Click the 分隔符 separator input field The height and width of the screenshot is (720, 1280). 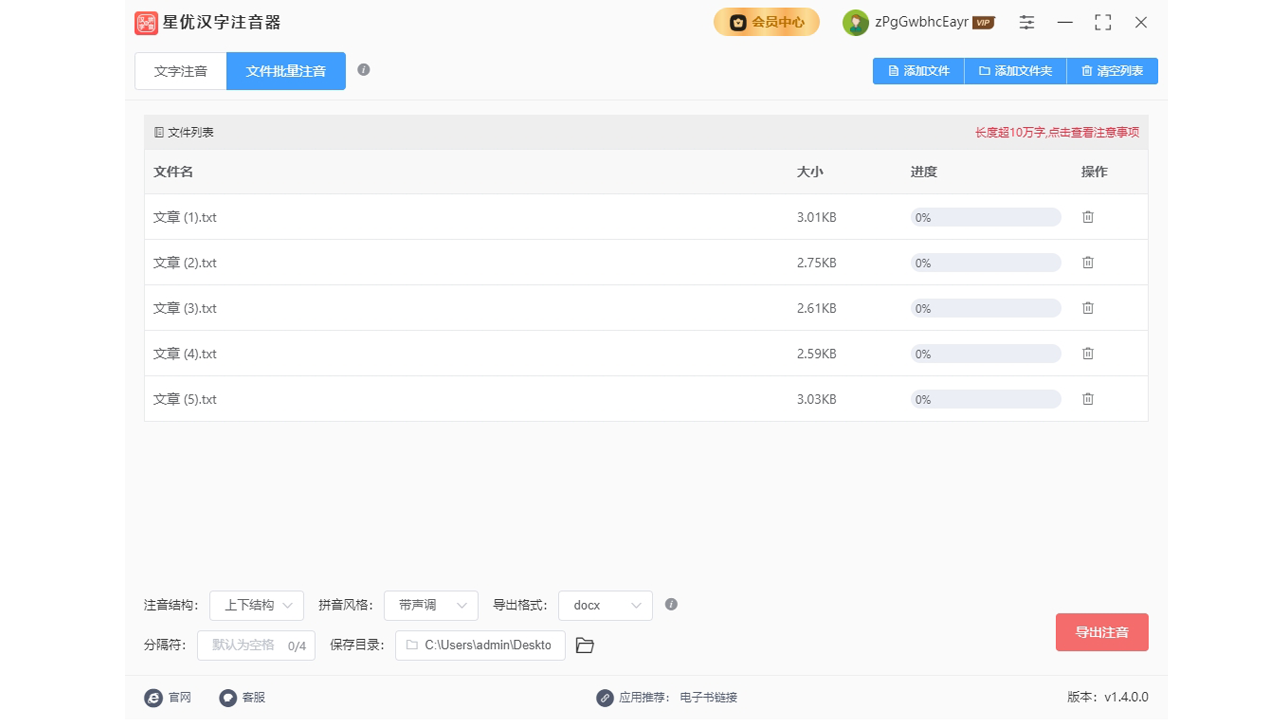(256, 645)
